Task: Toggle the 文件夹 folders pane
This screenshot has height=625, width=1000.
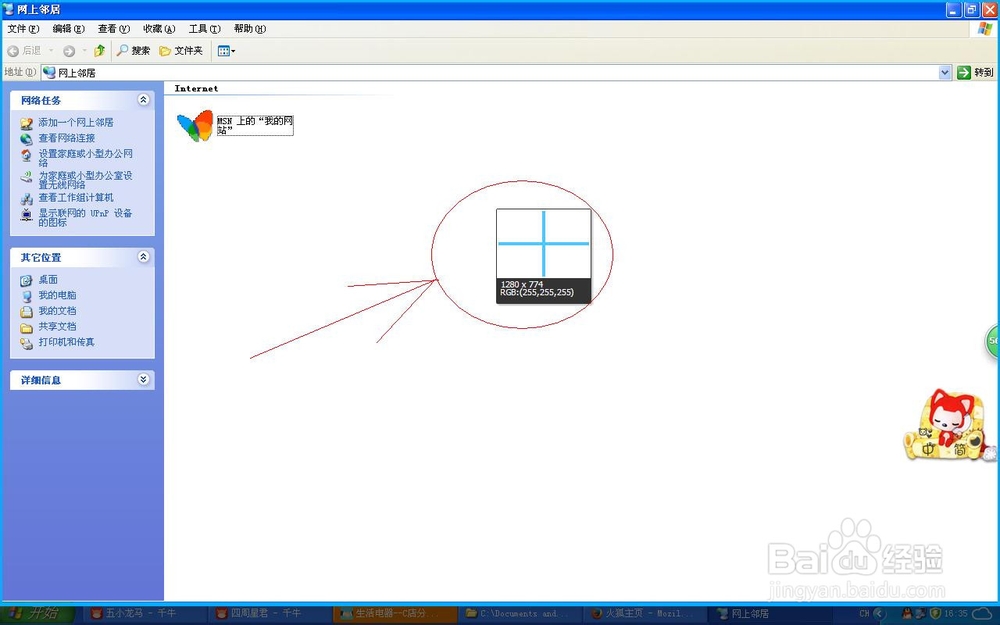Action: 181,50
